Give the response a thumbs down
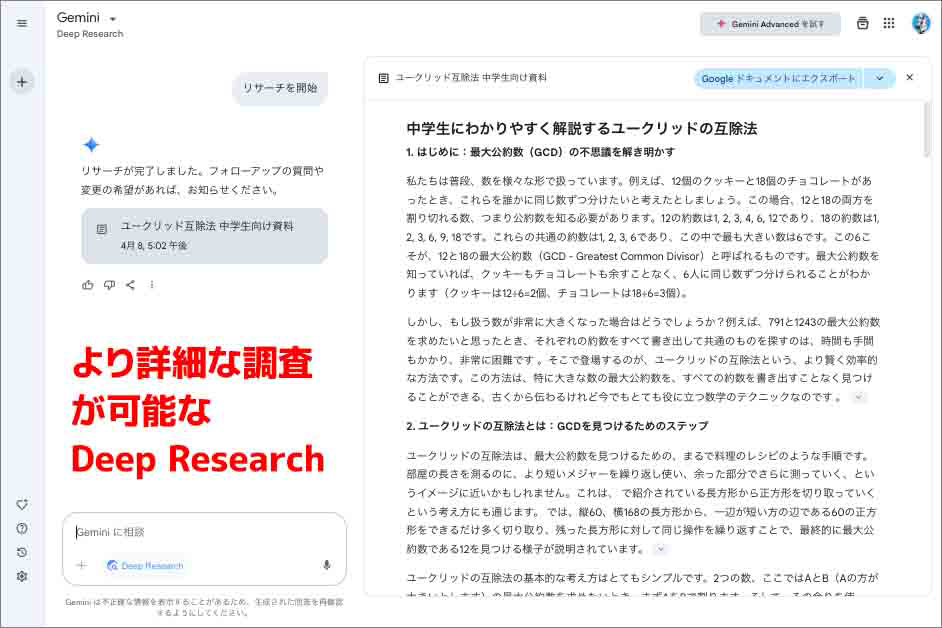Viewport: 942px width, 628px height. pos(109,285)
